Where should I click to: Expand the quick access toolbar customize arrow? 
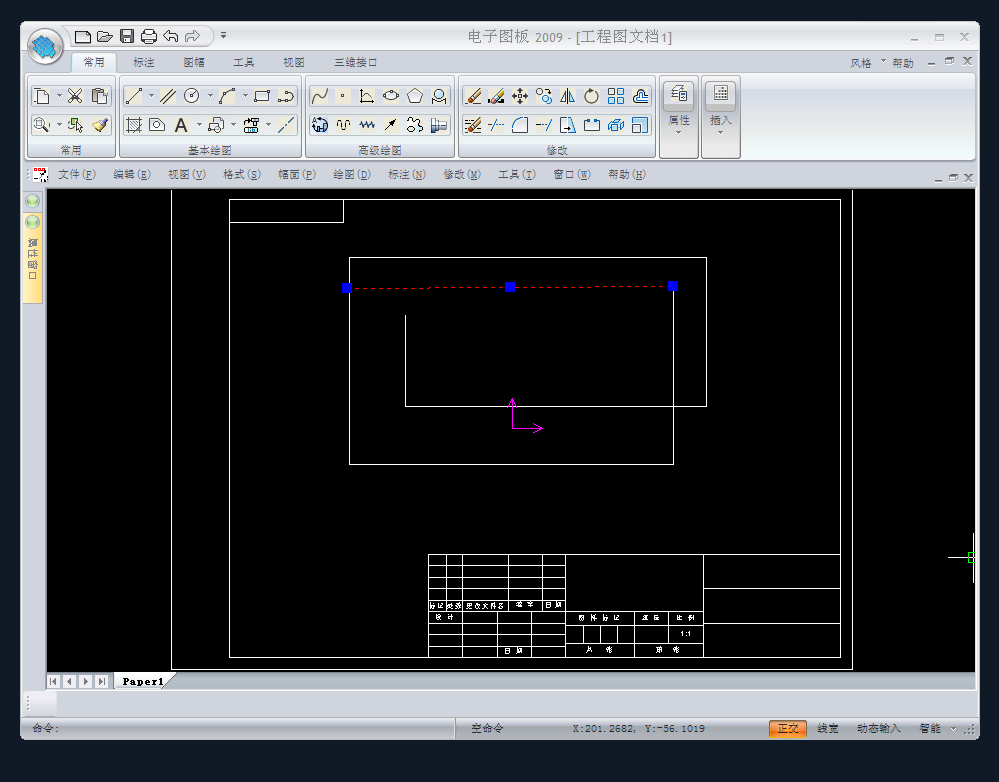[224, 36]
